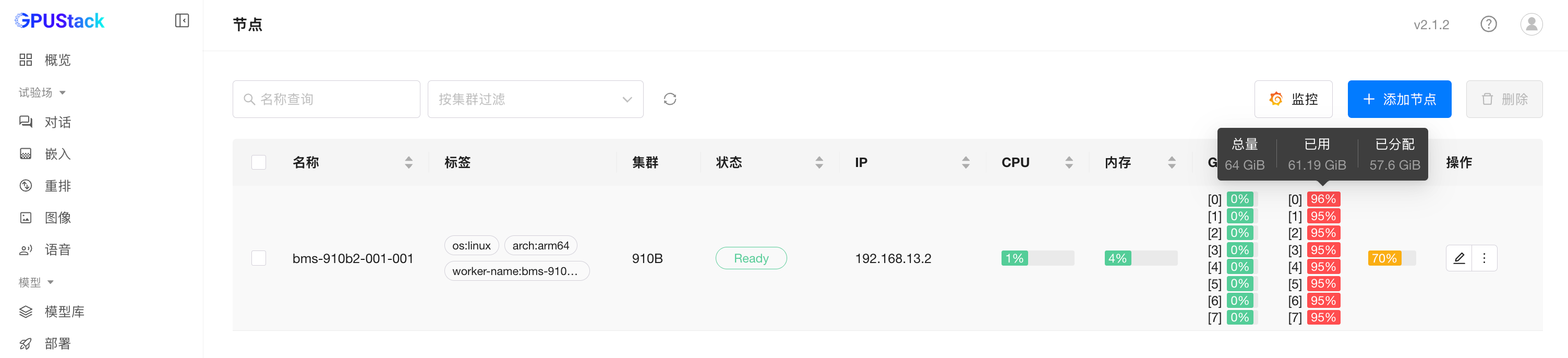Toggle the select-all checkbox in table header
1568x358 pixels.
(259, 163)
